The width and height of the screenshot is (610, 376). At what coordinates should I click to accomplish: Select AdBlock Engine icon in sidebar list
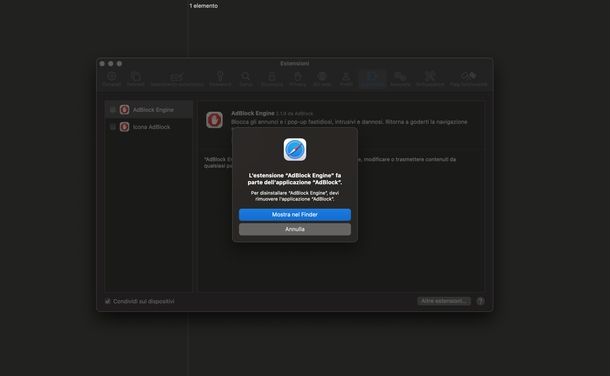(124, 110)
